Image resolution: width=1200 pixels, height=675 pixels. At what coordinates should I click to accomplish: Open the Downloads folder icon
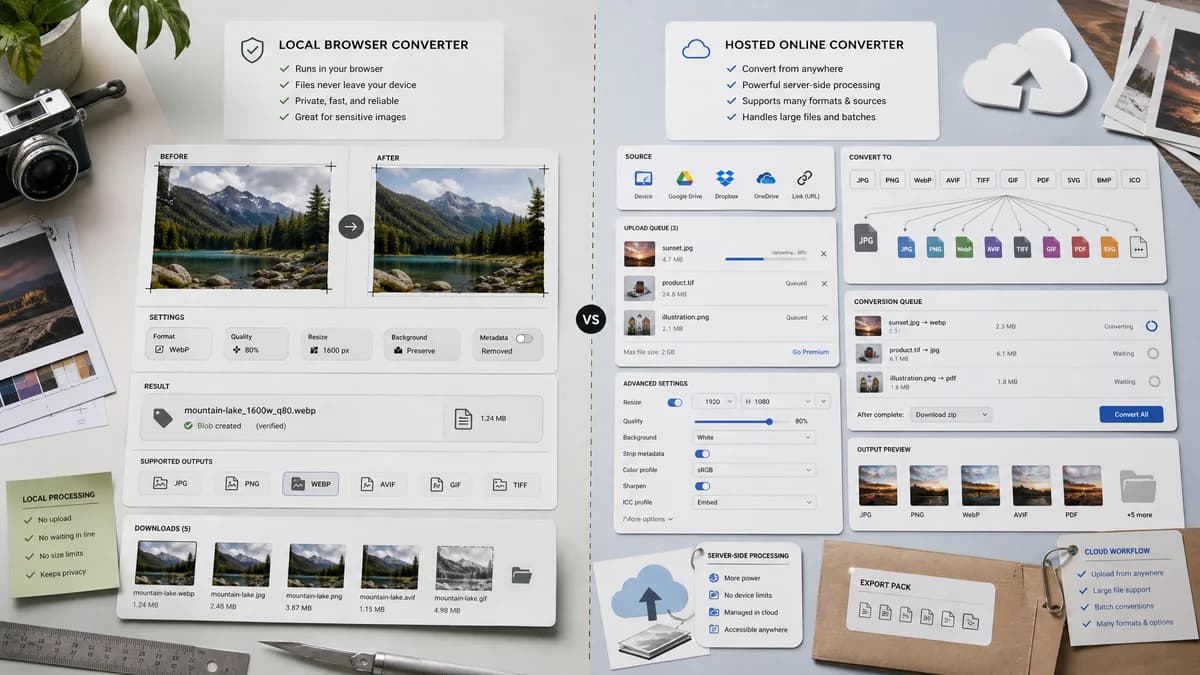click(x=521, y=575)
